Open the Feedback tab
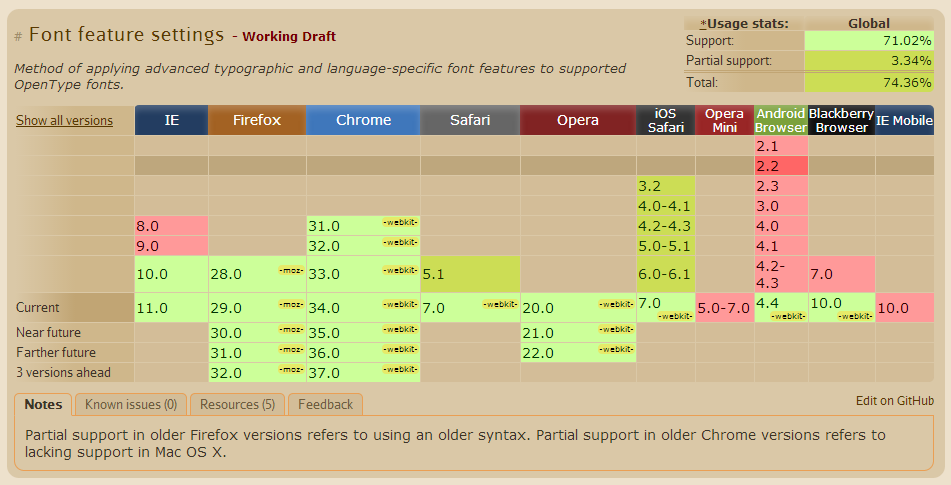Image resolution: width=951 pixels, height=485 pixels. click(x=325, y=404)
